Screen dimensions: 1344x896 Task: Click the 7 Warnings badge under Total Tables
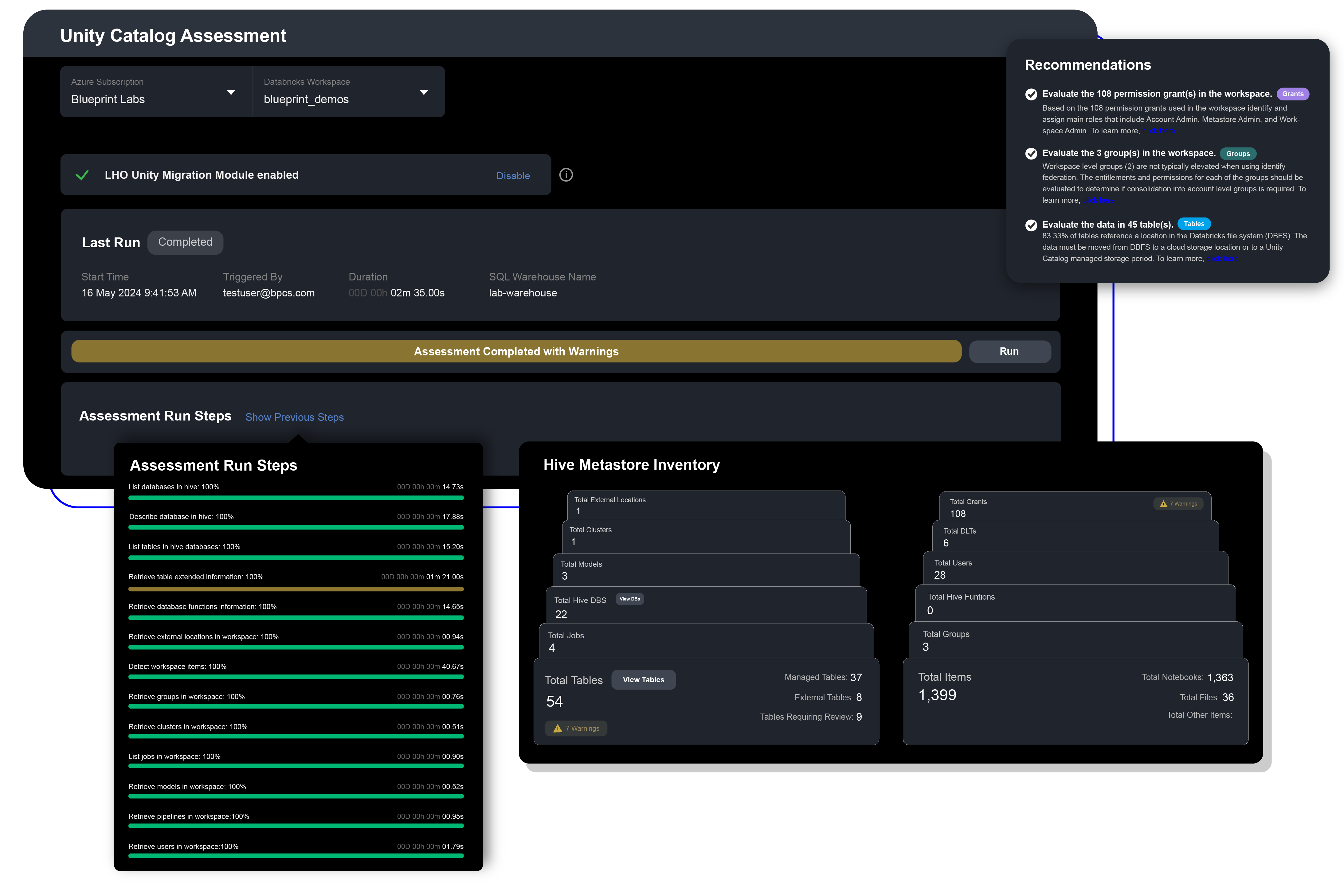pyautogui.click(x=576, y=729)
